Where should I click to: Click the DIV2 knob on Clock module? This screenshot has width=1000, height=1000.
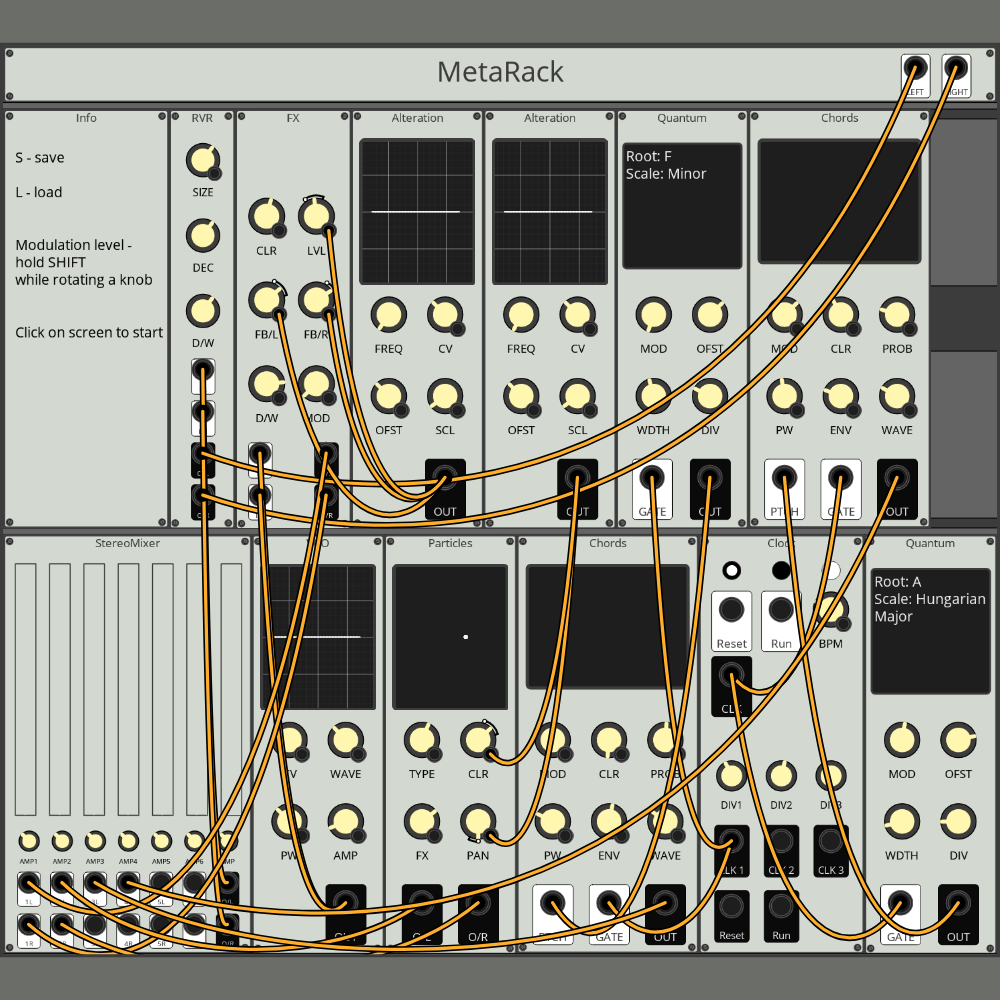781,775
